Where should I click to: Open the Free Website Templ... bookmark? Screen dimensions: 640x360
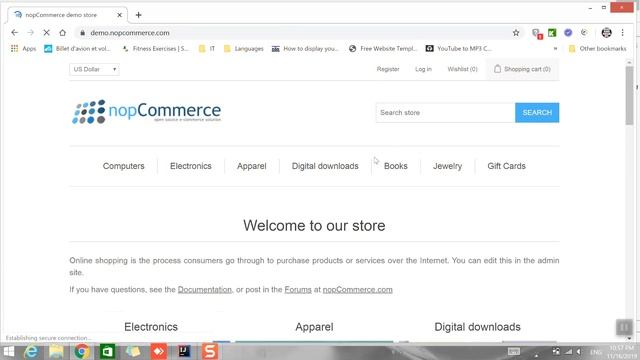[383, 49]
